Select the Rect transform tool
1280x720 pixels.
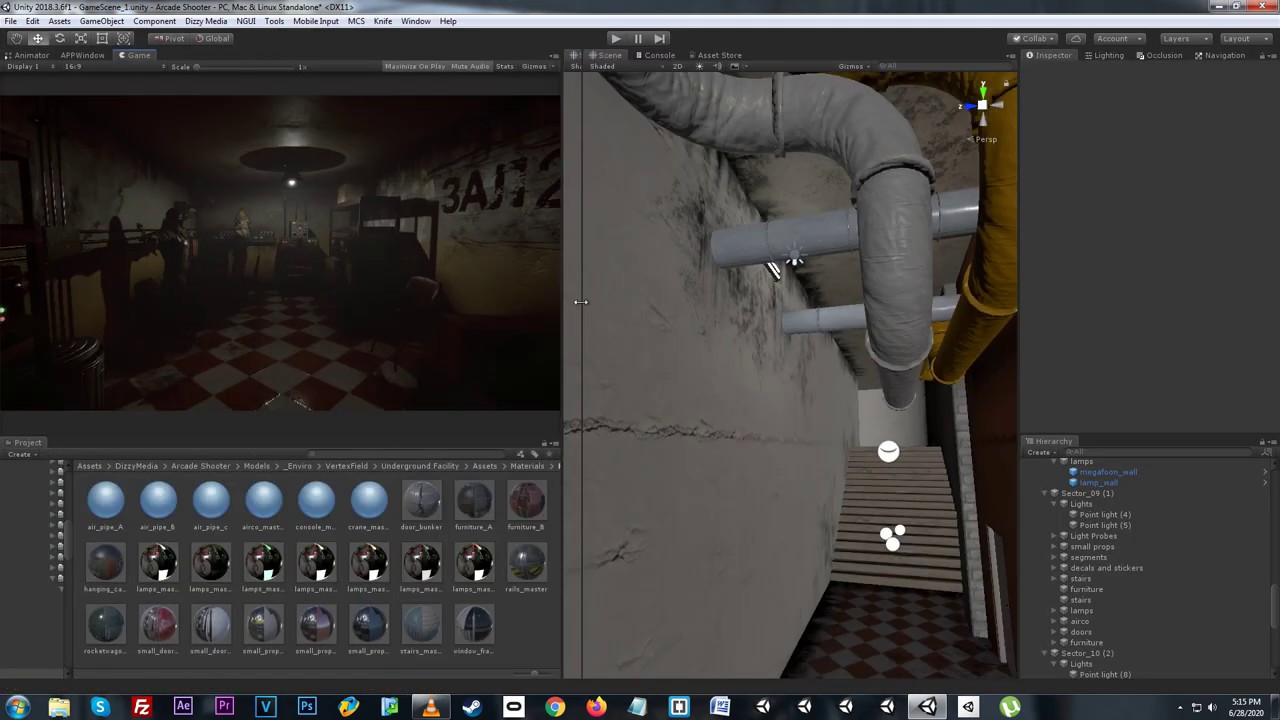click(101, 38)
